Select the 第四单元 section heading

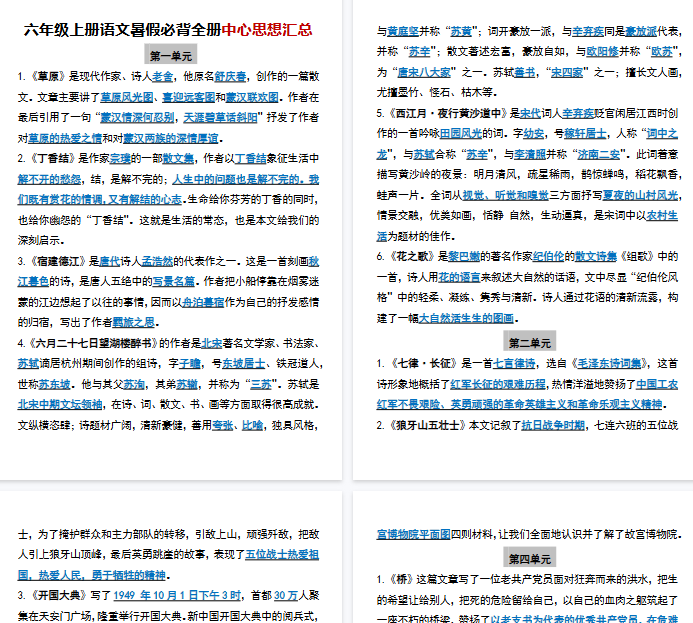click(x=529, y=559)
